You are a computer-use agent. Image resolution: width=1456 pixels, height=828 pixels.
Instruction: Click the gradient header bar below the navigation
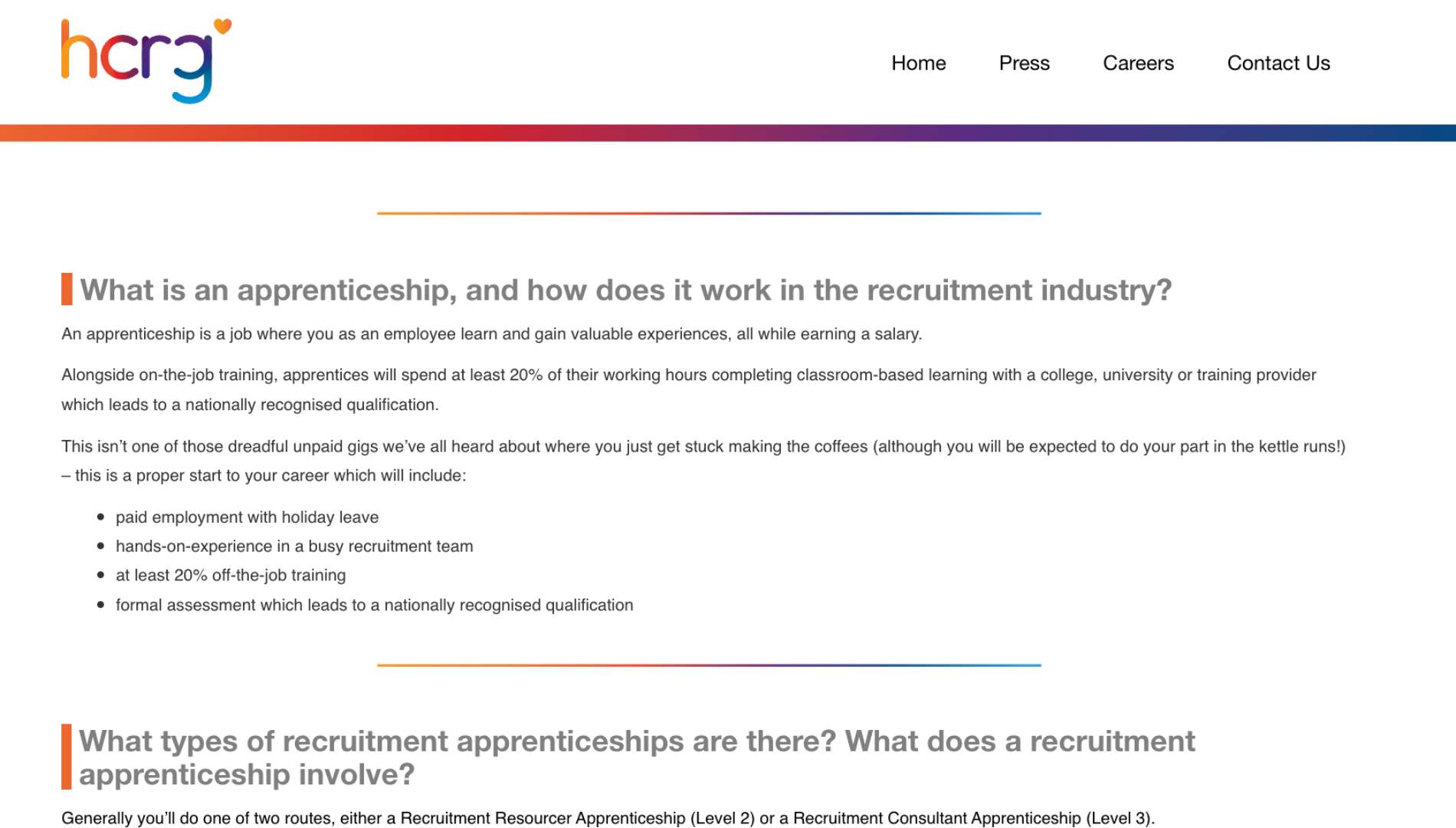point(728,133)
